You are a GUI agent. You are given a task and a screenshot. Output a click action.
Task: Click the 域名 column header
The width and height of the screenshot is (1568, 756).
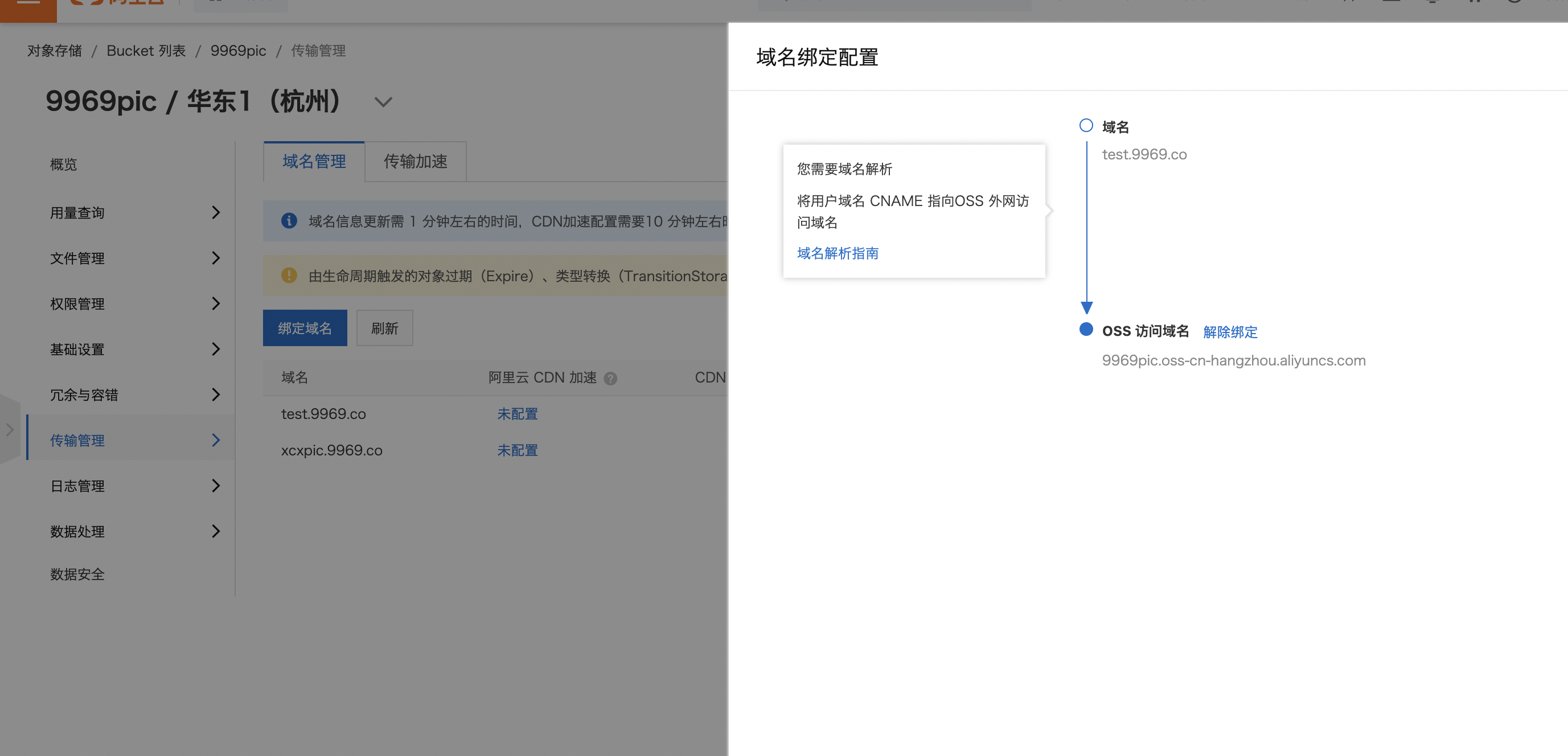tap(294, 377)
